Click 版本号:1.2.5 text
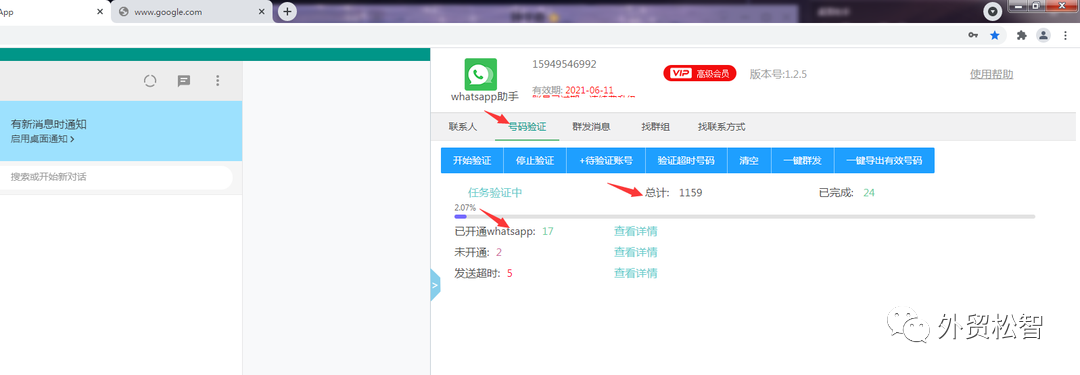Screen dimensions: 1080x375 click(x=778, y=74)
